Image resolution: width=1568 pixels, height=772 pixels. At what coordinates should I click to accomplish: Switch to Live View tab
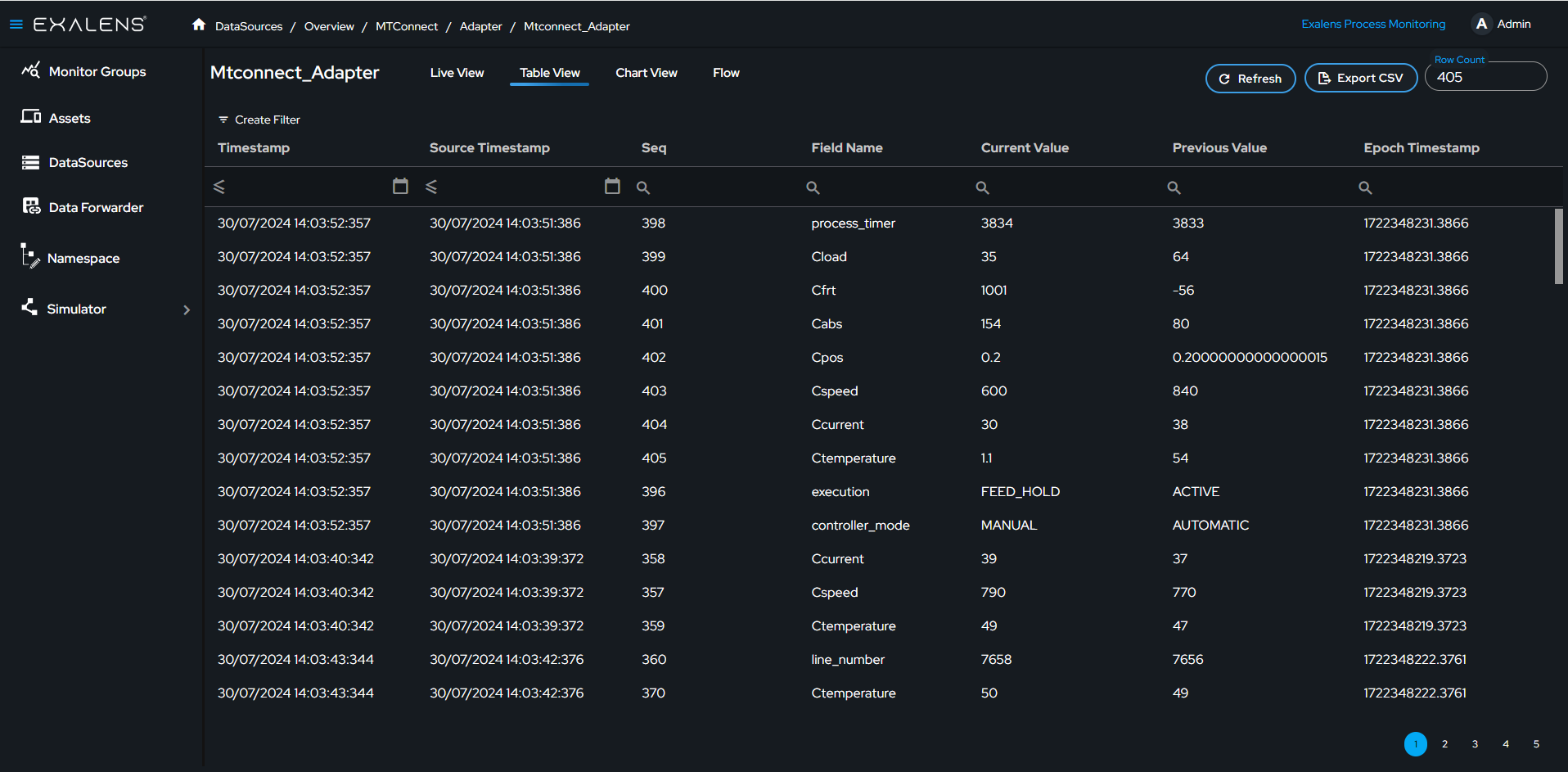coord(457,73)
